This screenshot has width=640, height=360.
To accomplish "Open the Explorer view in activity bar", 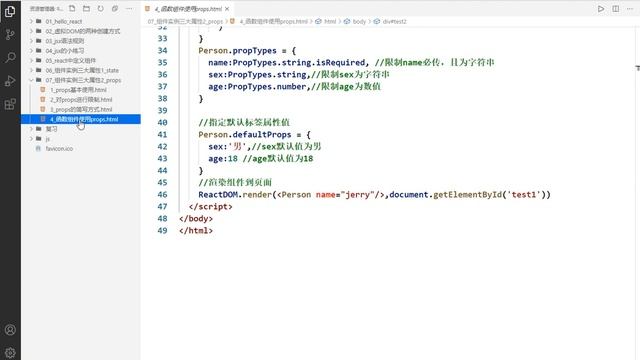I will pyautogui.click(x=10, y=11).
